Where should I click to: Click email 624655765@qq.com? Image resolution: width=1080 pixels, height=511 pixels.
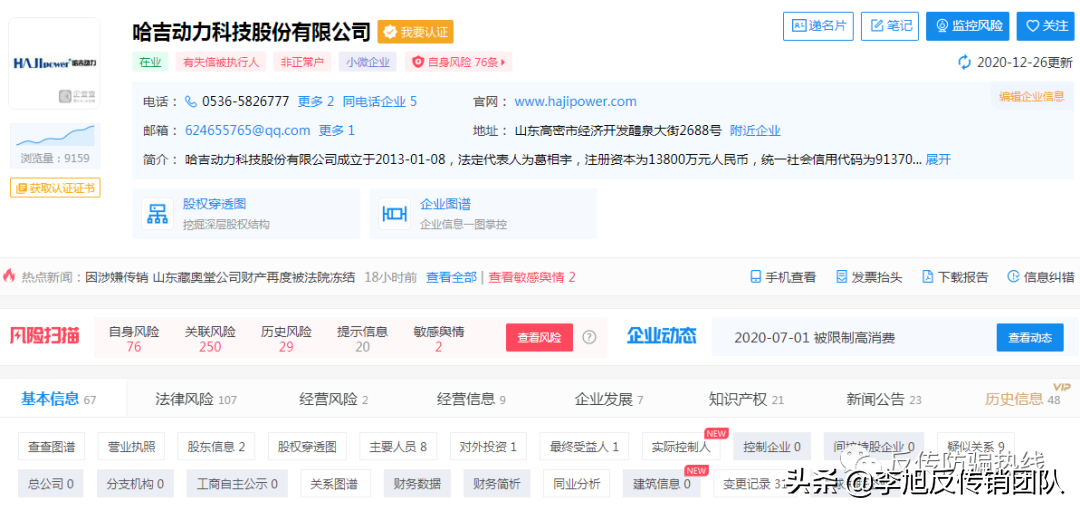(248, 130)
